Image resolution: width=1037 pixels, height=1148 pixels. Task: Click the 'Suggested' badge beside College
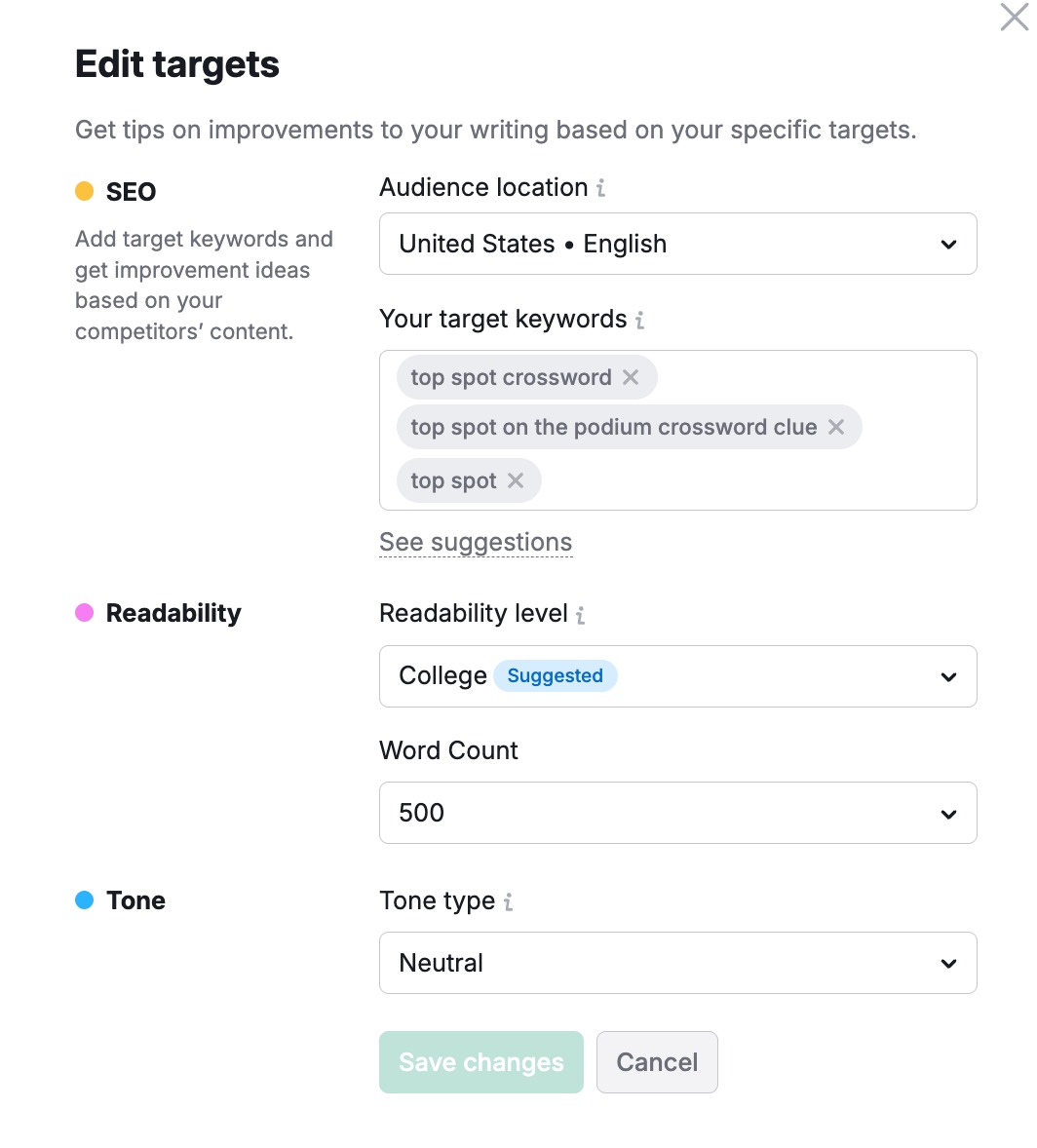click(x=556, y=675)
